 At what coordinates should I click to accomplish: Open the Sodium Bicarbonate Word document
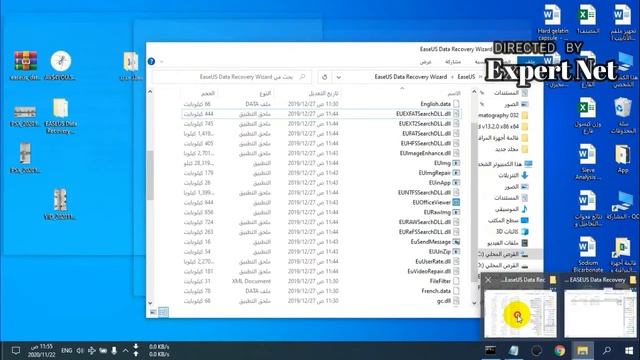click(587, 255)
